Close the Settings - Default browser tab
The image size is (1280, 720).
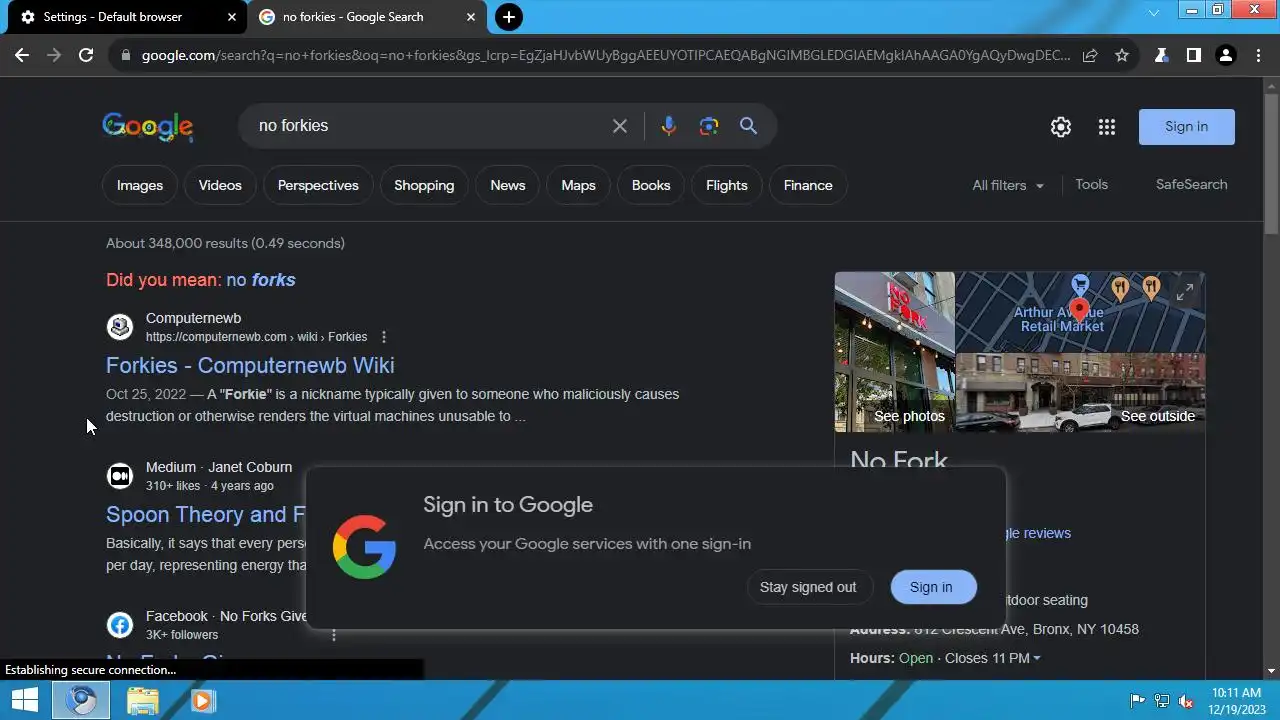click(x=232, y=17)
